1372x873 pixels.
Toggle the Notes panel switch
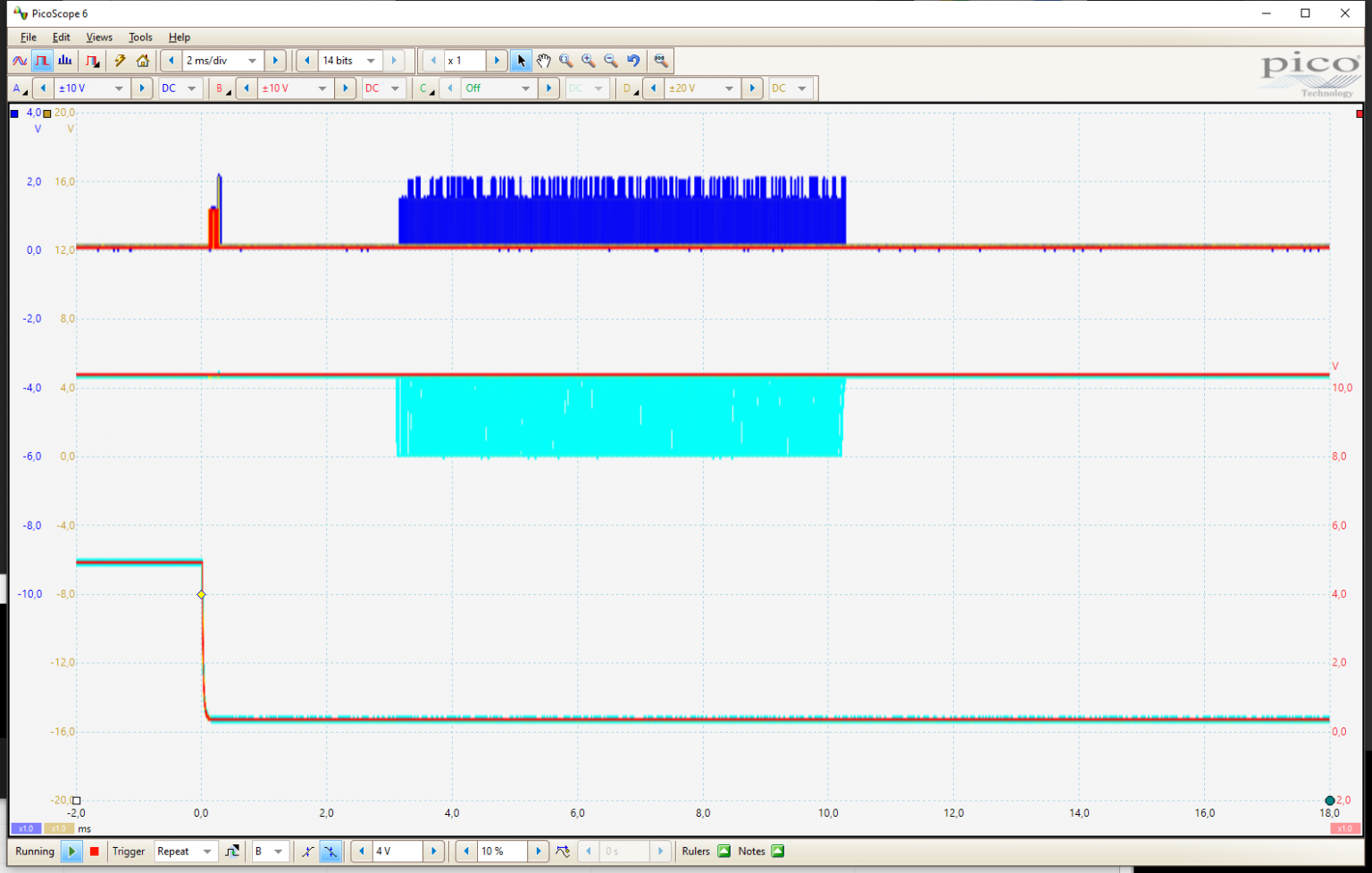pos(775,851)
